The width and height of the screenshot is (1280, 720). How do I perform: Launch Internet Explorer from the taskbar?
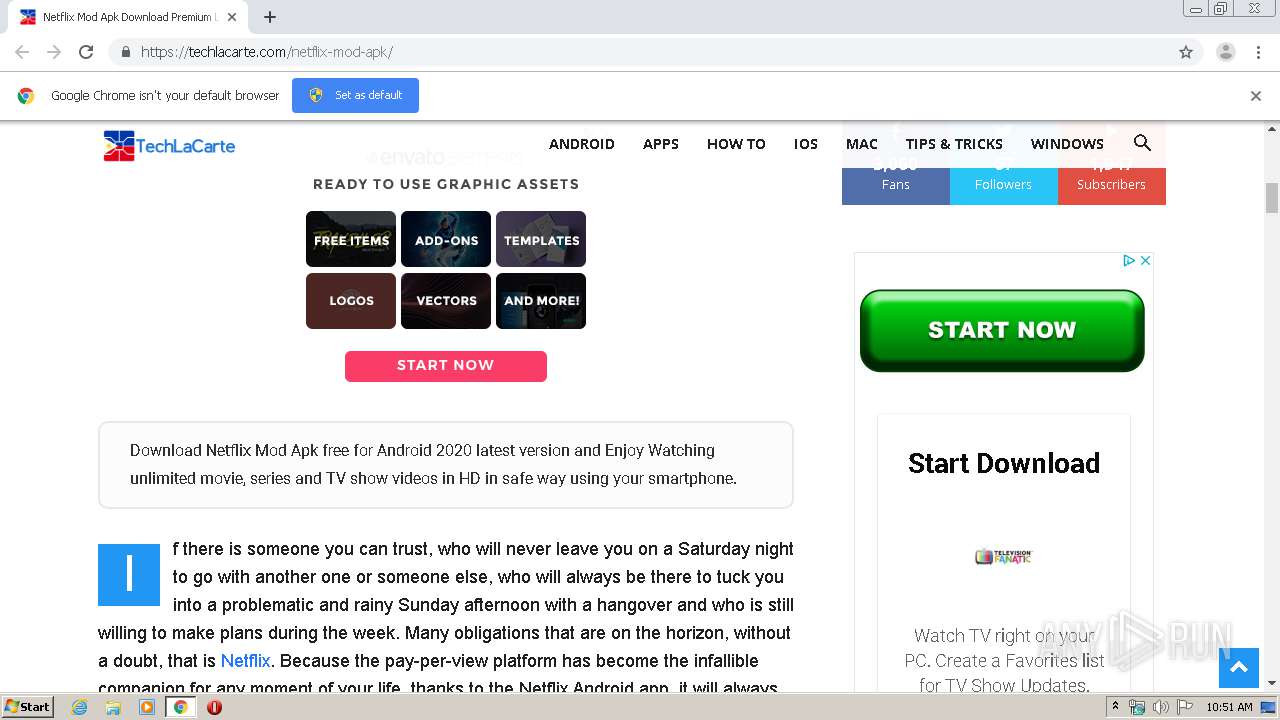pos(79,707)
